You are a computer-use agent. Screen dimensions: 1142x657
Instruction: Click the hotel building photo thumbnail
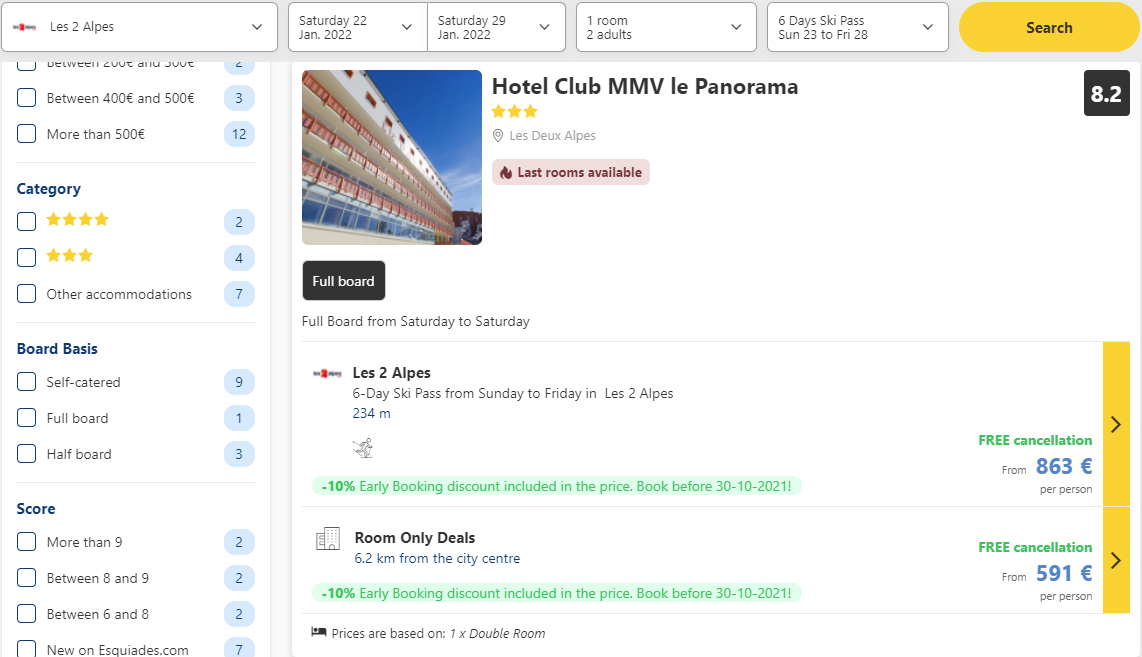pyautogui.click(x=392, y=157)
